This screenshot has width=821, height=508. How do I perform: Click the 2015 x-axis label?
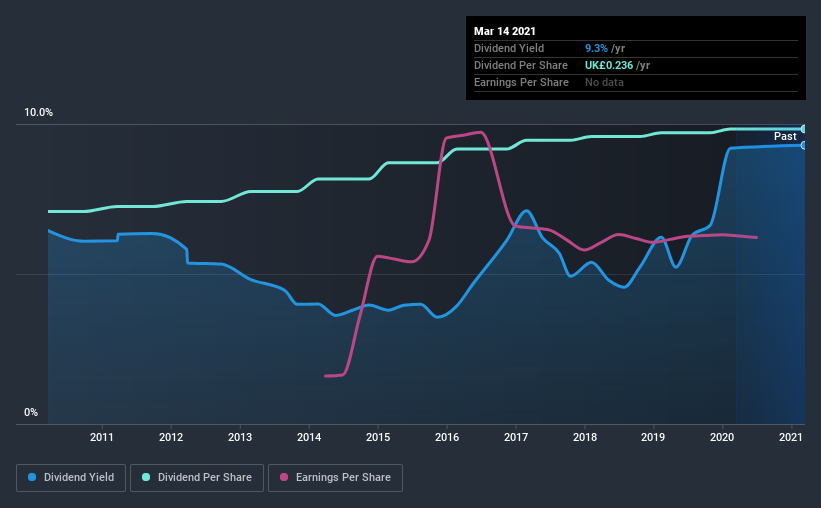click(378, 437)
